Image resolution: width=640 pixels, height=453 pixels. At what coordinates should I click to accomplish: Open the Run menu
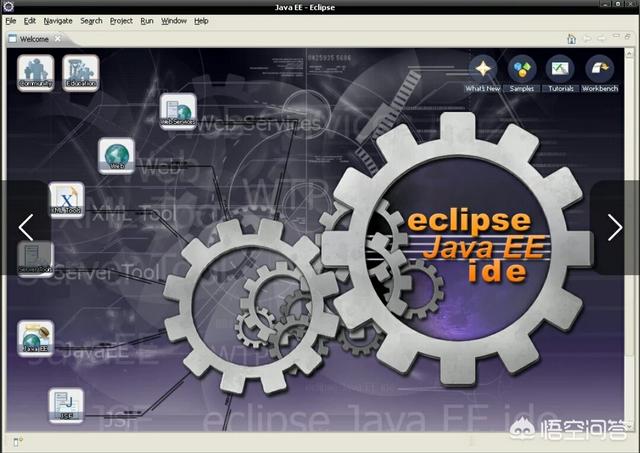[x=147, y=21]
